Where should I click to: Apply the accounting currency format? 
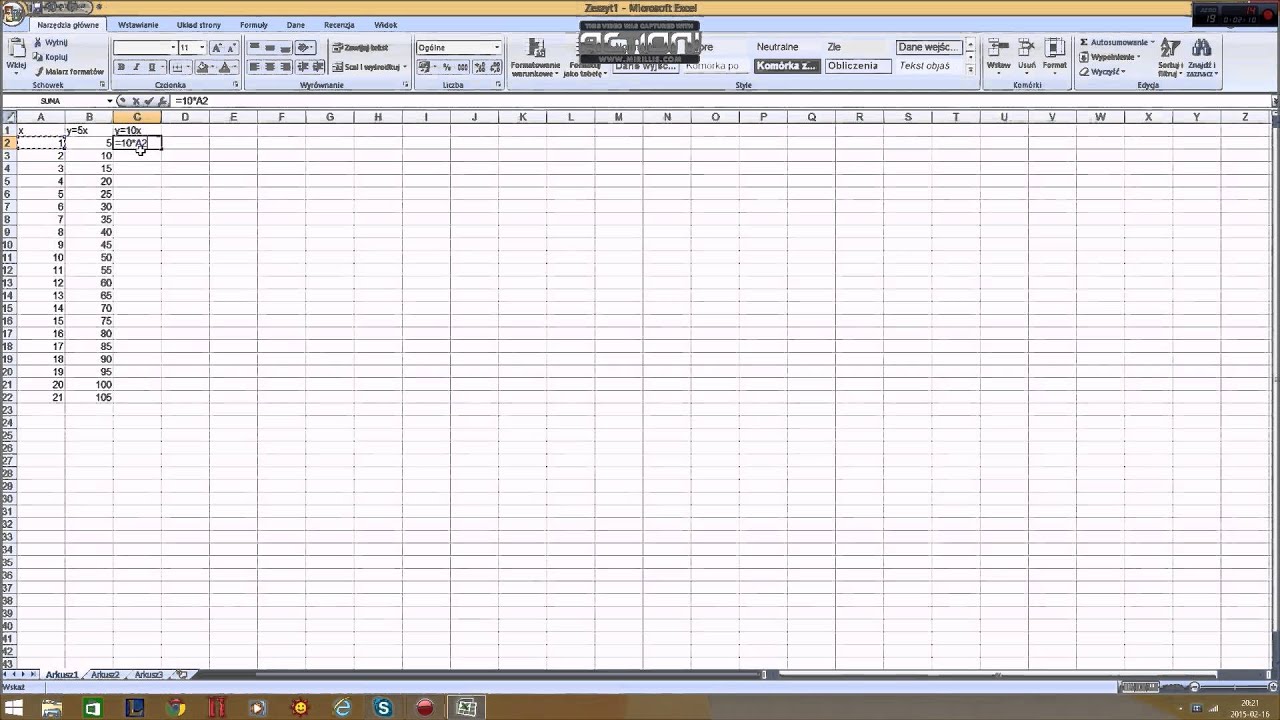[x=426, y=67]
